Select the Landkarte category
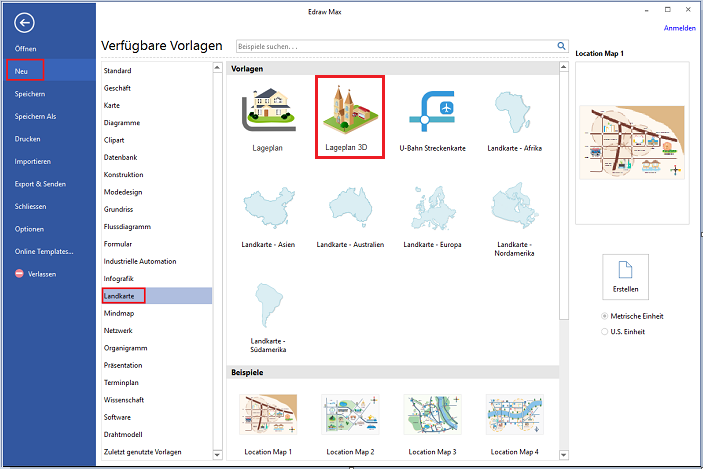The height and width of the screenshot is (469, 703). (157, 296)
